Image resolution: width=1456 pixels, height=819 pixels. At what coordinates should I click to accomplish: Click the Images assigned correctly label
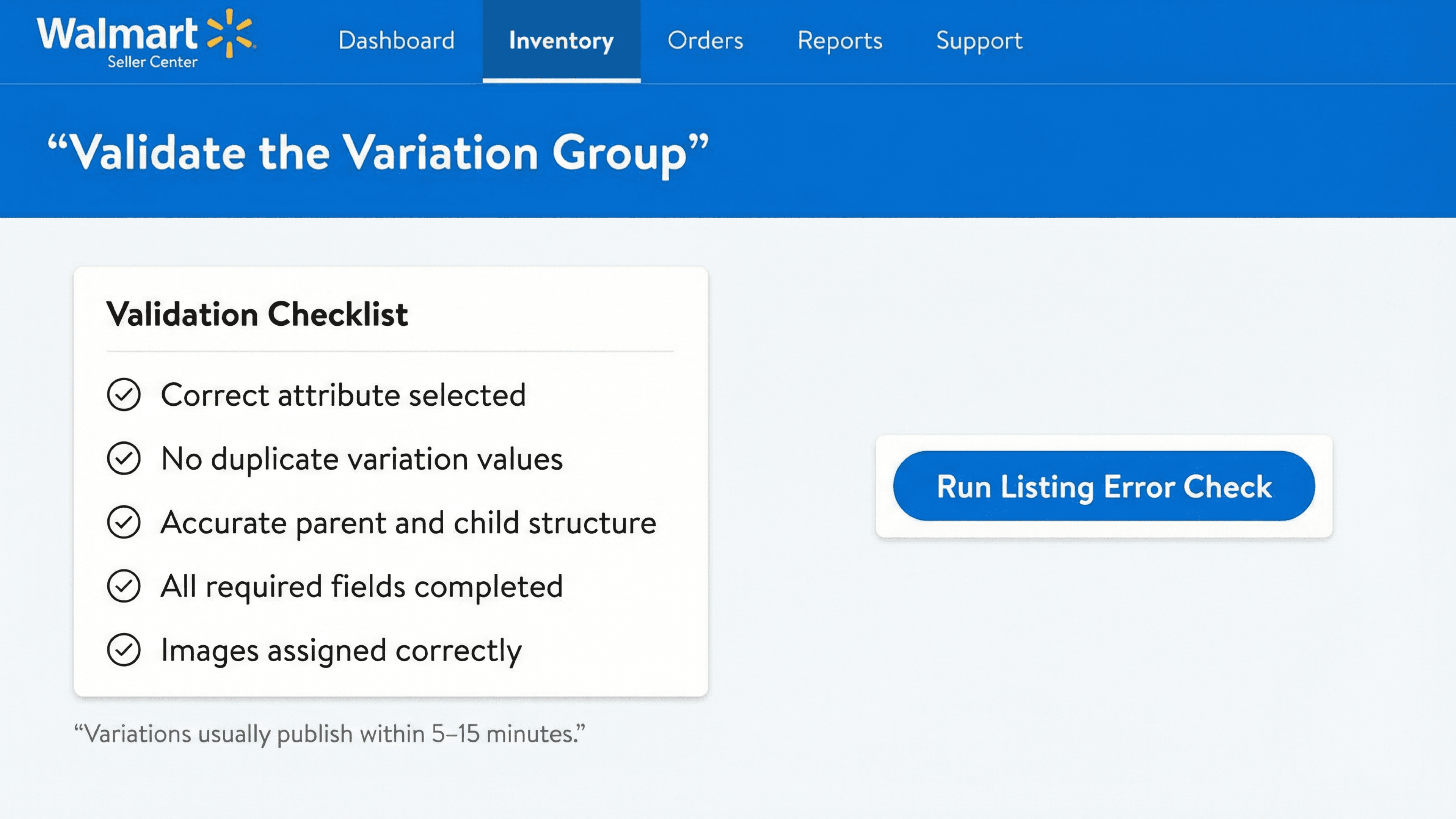click(x=341, y=650)
